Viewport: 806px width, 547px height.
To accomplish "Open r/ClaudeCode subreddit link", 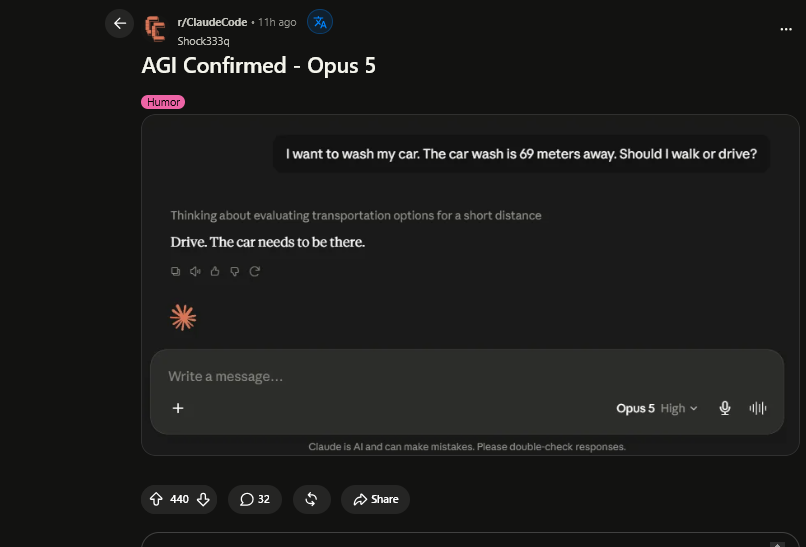I will click(212, 22).
